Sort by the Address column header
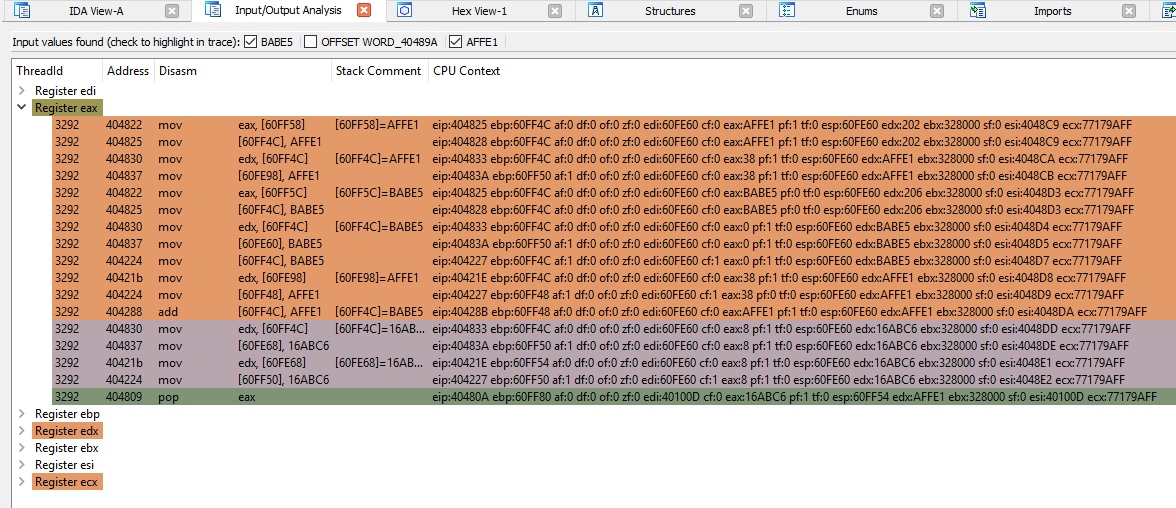The height and width of the screenshot is (508, 1176). coord(128,71)
